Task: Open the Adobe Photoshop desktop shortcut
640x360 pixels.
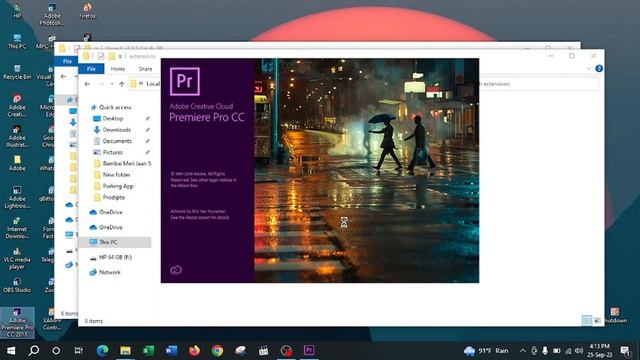Action: [52, 15]
